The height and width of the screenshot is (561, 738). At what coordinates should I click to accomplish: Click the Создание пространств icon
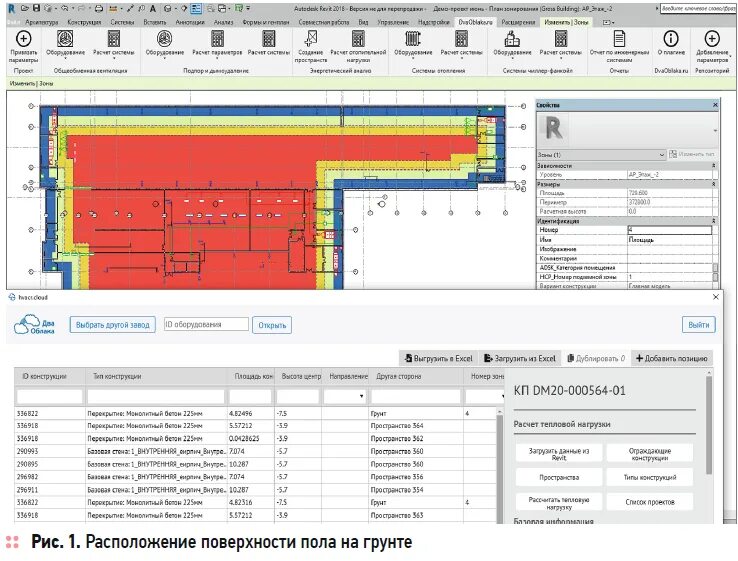pyautogui.click(x=311, y=39)
